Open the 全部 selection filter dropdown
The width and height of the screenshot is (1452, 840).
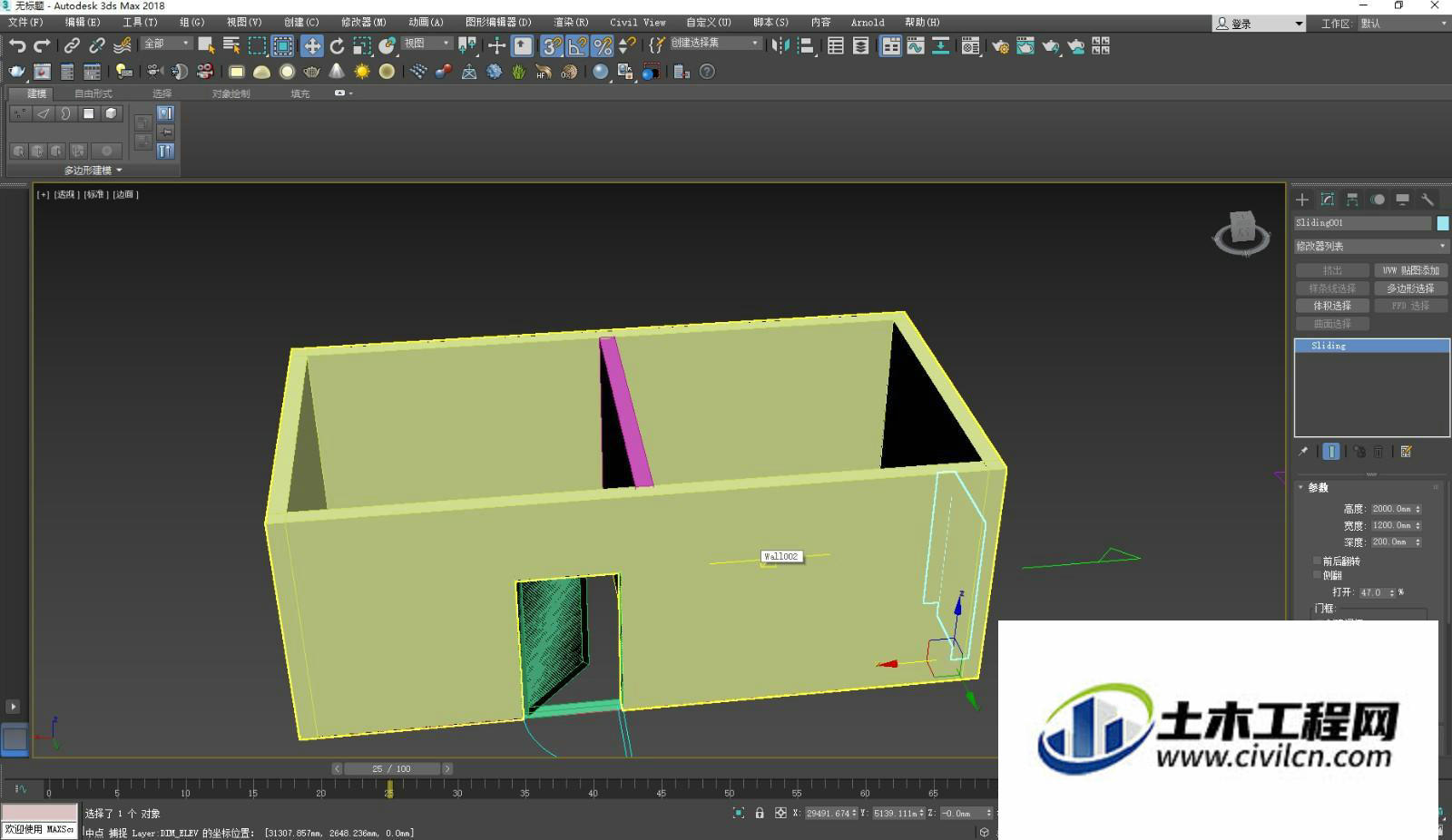[167, 44]
